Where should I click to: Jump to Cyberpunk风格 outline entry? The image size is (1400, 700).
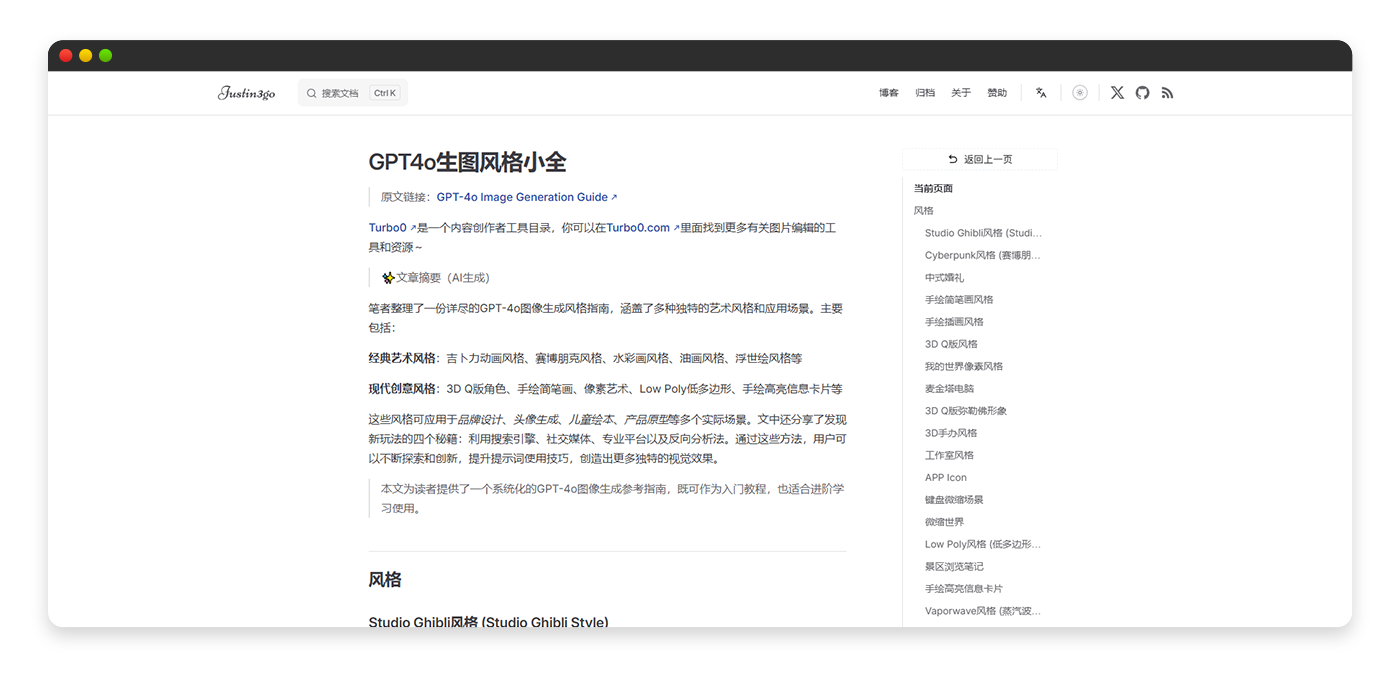[983, 255]
